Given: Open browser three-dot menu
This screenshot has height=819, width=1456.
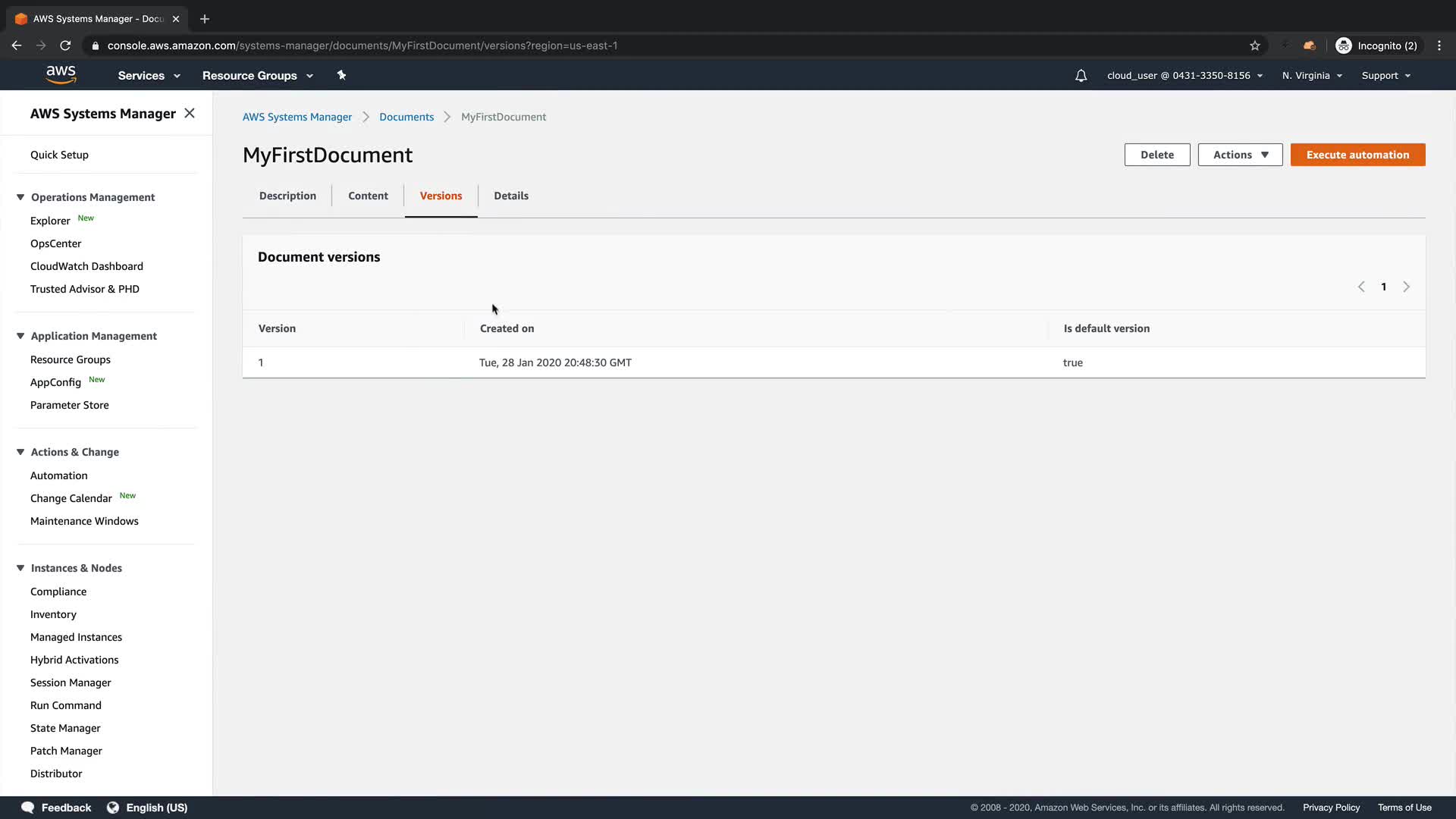Looking at the screenshot, I should pos(1439,45).
